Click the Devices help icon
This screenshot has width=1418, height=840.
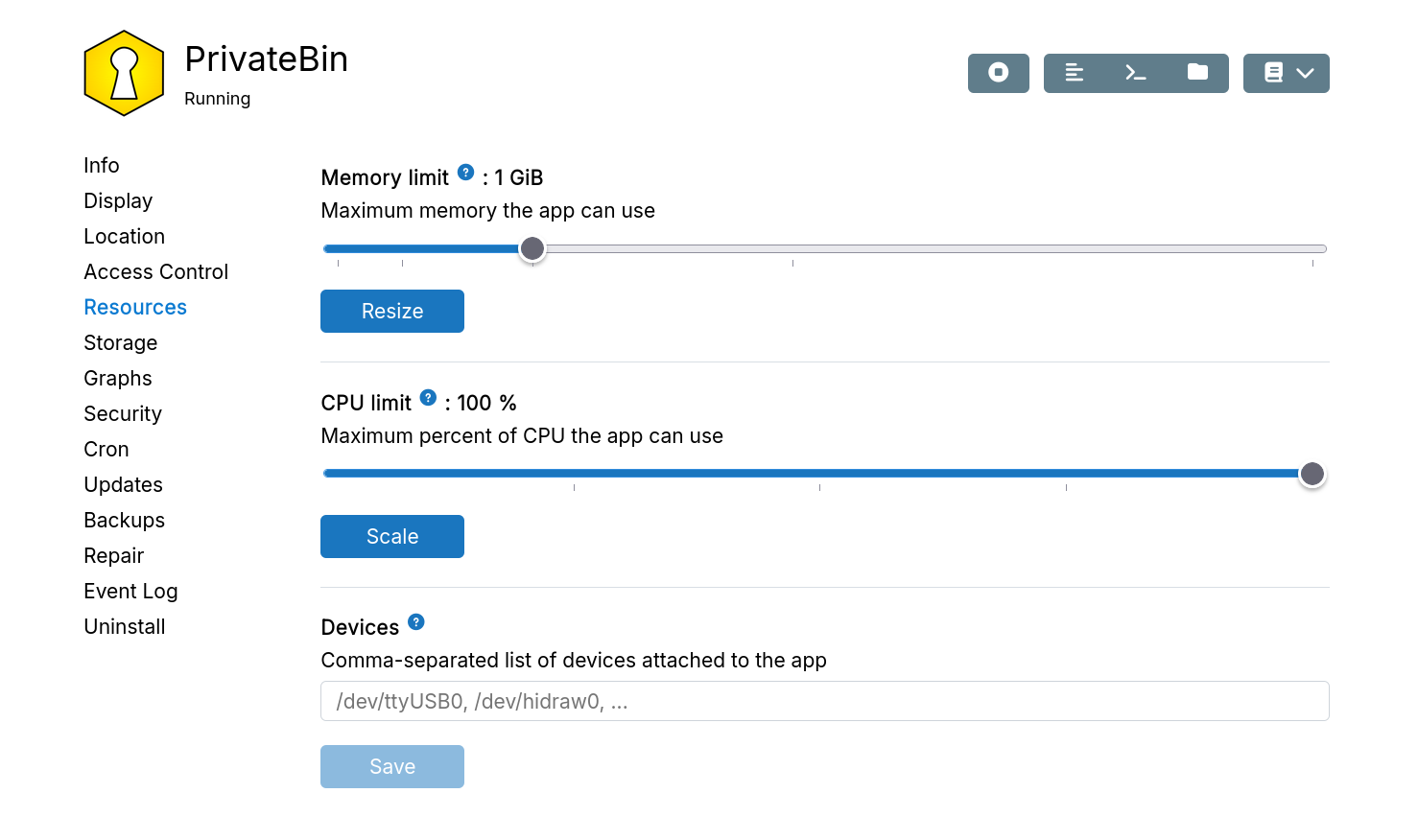click(415, 621)
